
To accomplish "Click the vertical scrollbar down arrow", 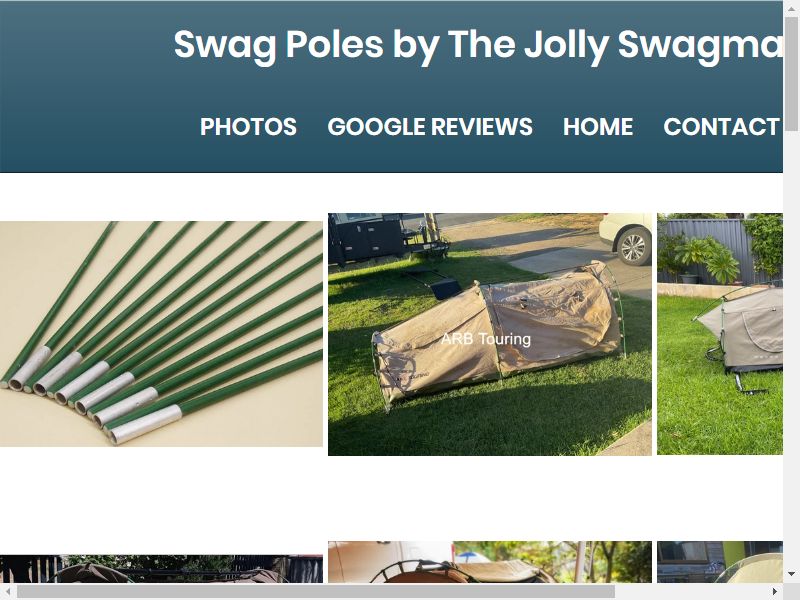I will [x=791, y=574].
